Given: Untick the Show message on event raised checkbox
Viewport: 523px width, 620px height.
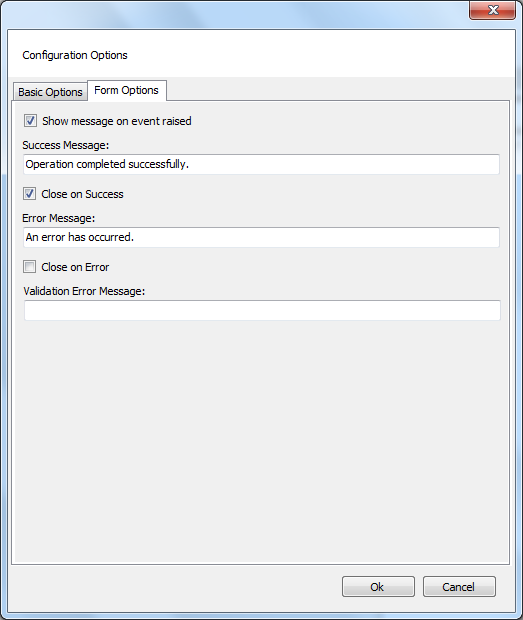Looking at the screenshot, I should coord(30,121).
